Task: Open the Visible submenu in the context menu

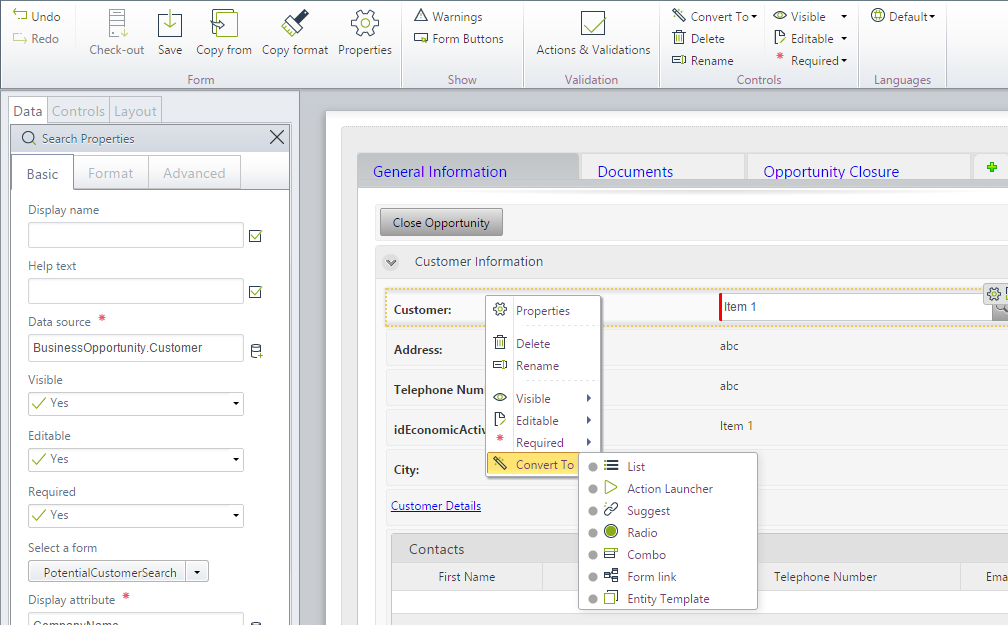Action: (543, 398)
